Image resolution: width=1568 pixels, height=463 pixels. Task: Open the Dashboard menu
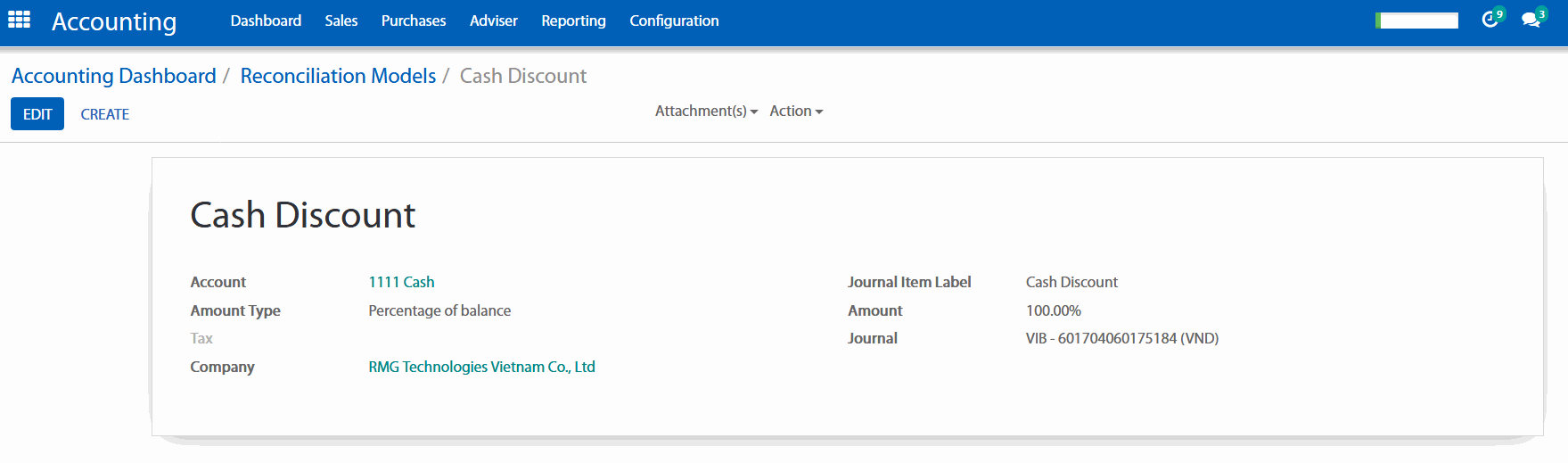tap(266, 21)
